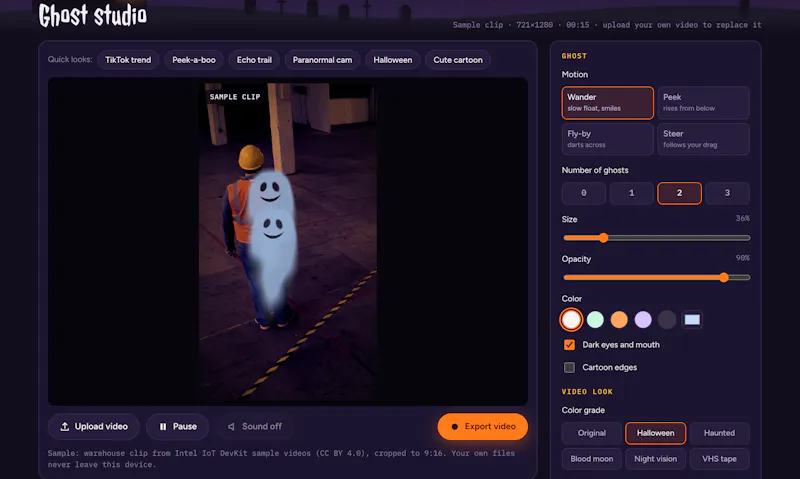Select the Haunted color grade

719,433
